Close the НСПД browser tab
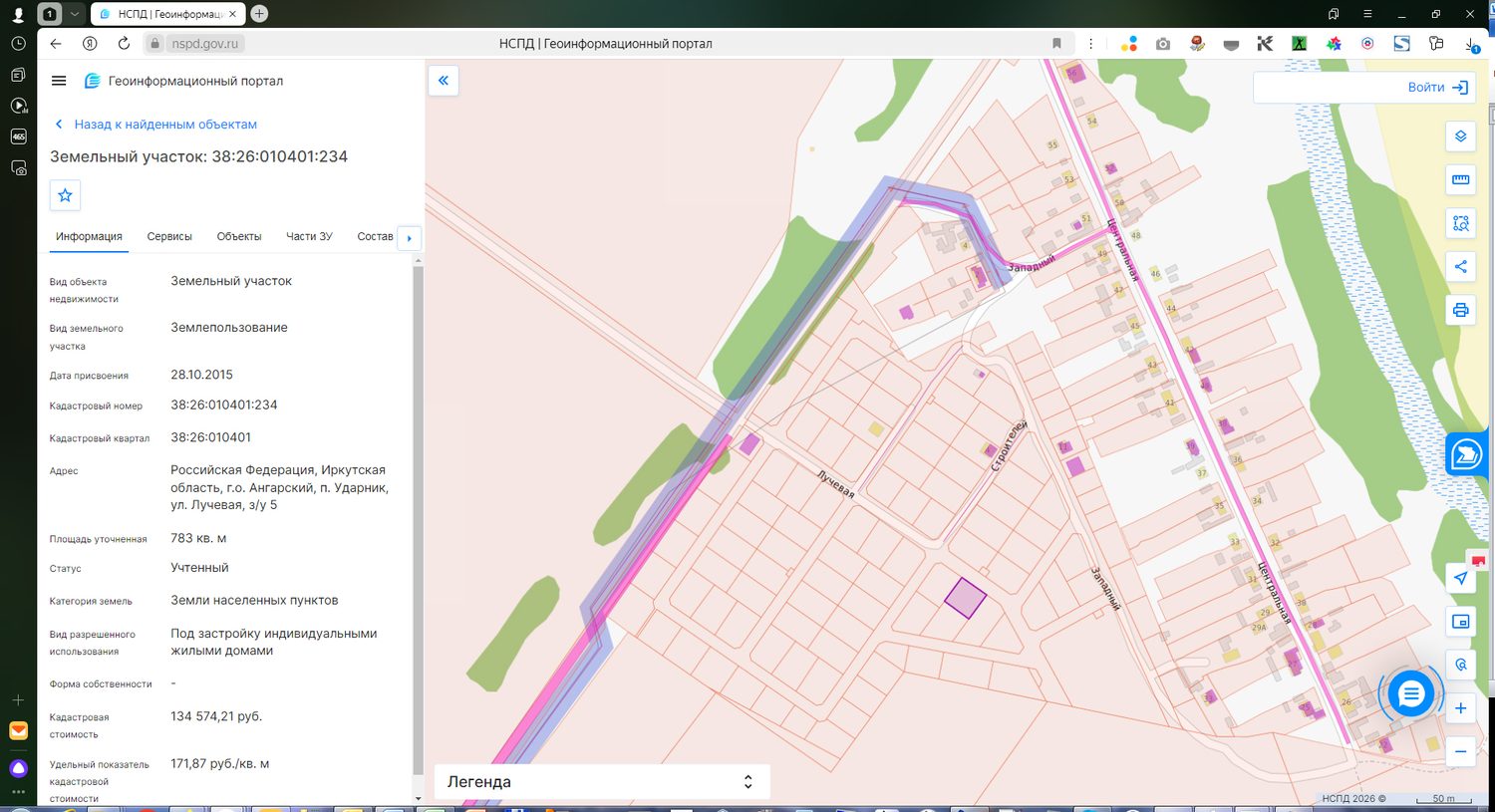1495x812 pixels. click(x=232, y=14)
